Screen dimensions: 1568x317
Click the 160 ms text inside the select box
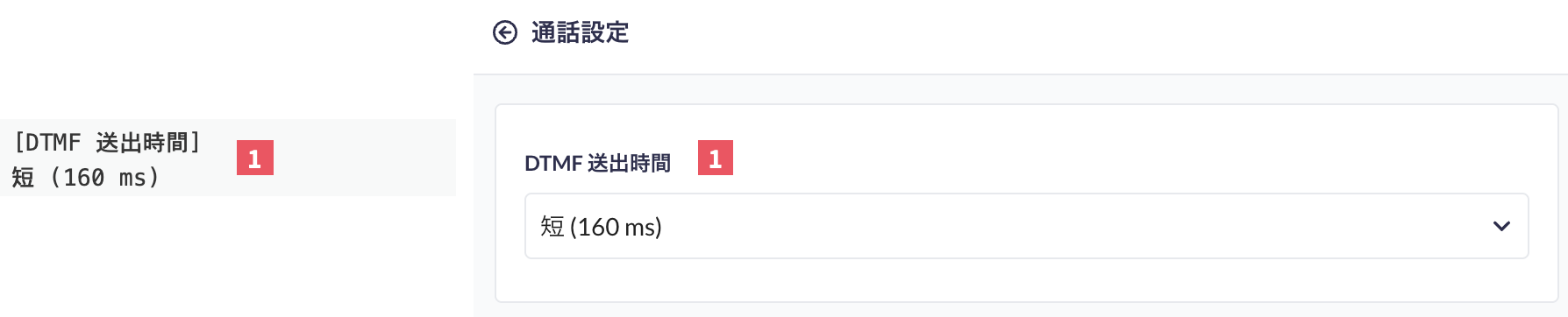click(x=616, y=227)
